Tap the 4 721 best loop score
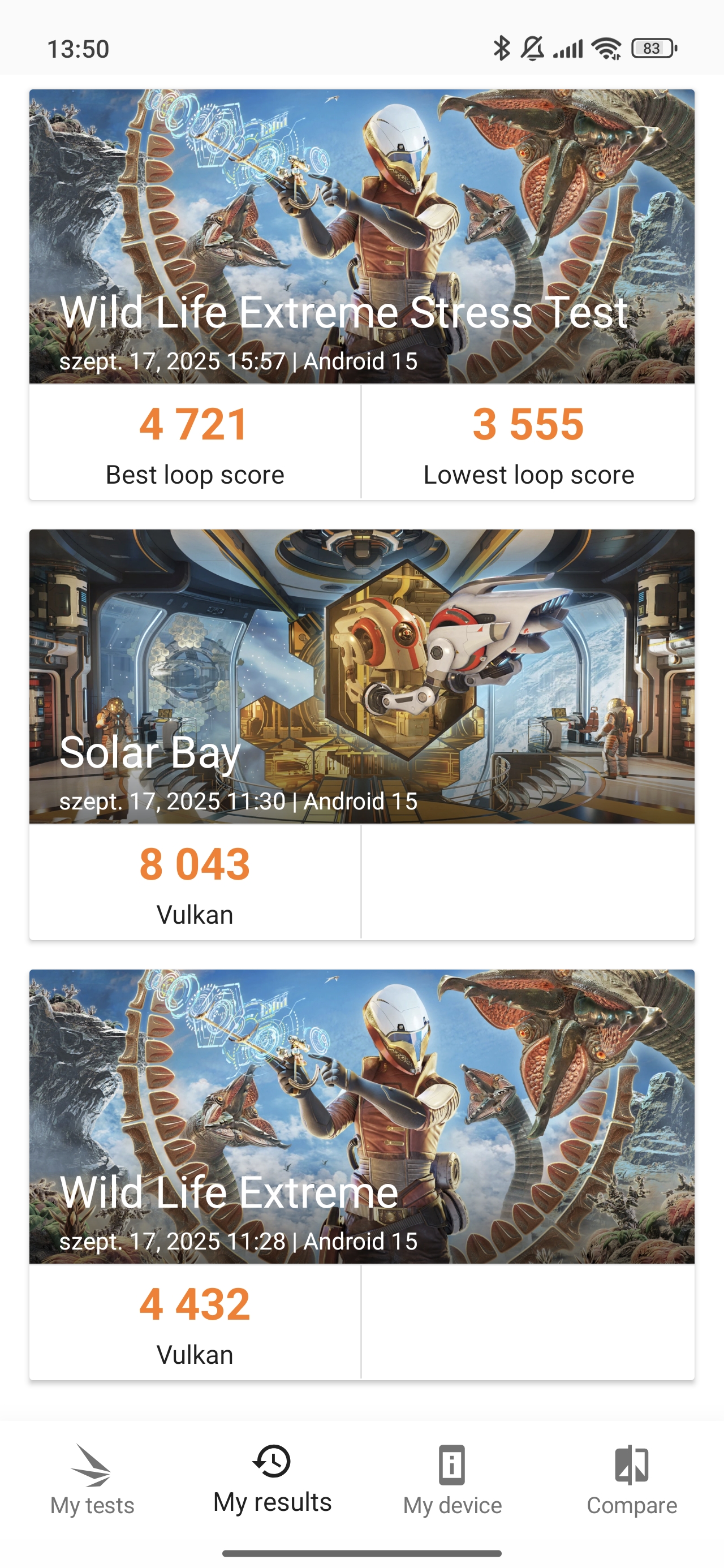This screenshot has width=724, height=1568. (194, 424)
